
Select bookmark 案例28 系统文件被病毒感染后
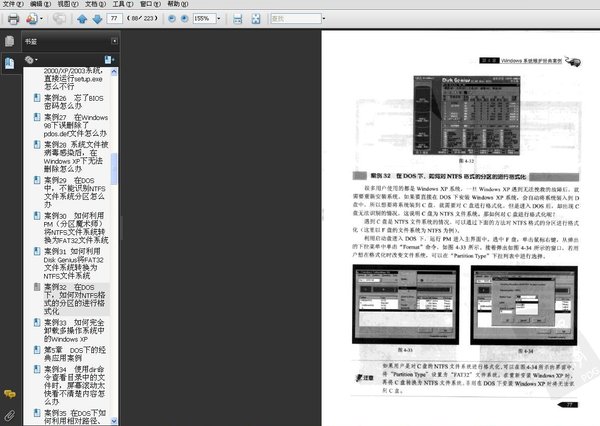point(76,157)
